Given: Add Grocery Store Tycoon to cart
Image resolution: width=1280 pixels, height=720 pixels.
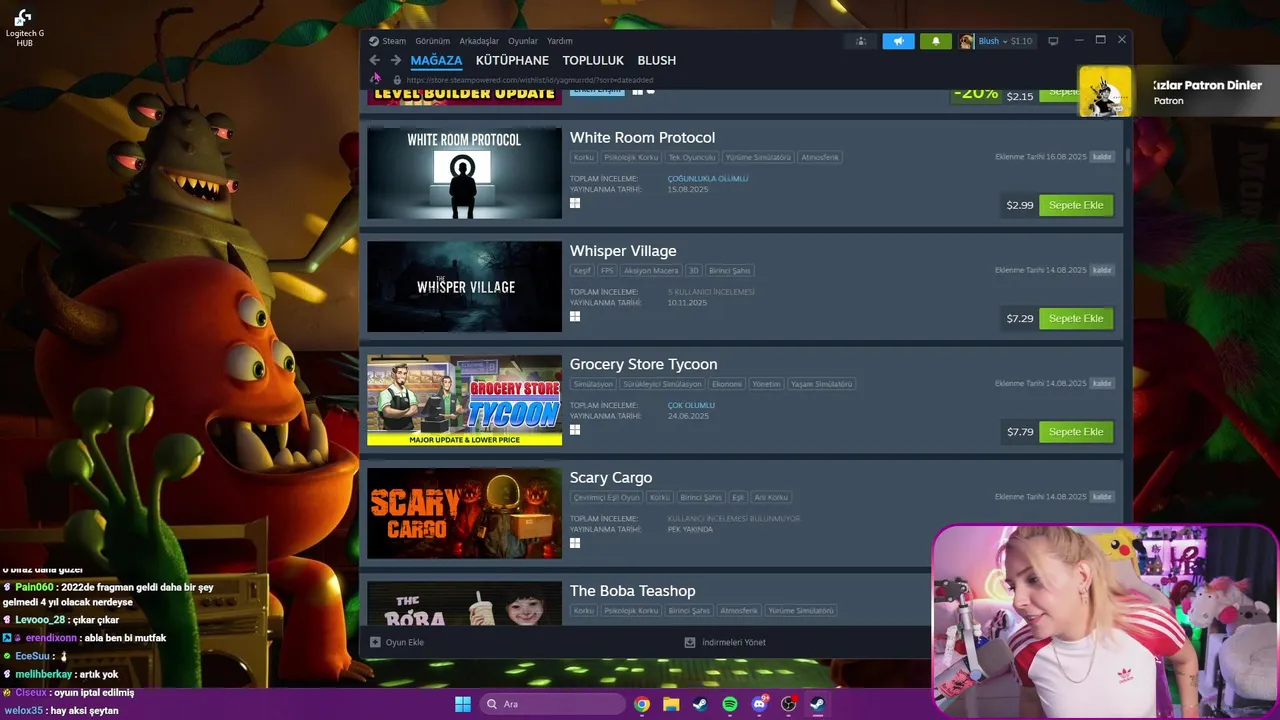Looking at the screenshot, I should coord(1076,431).
